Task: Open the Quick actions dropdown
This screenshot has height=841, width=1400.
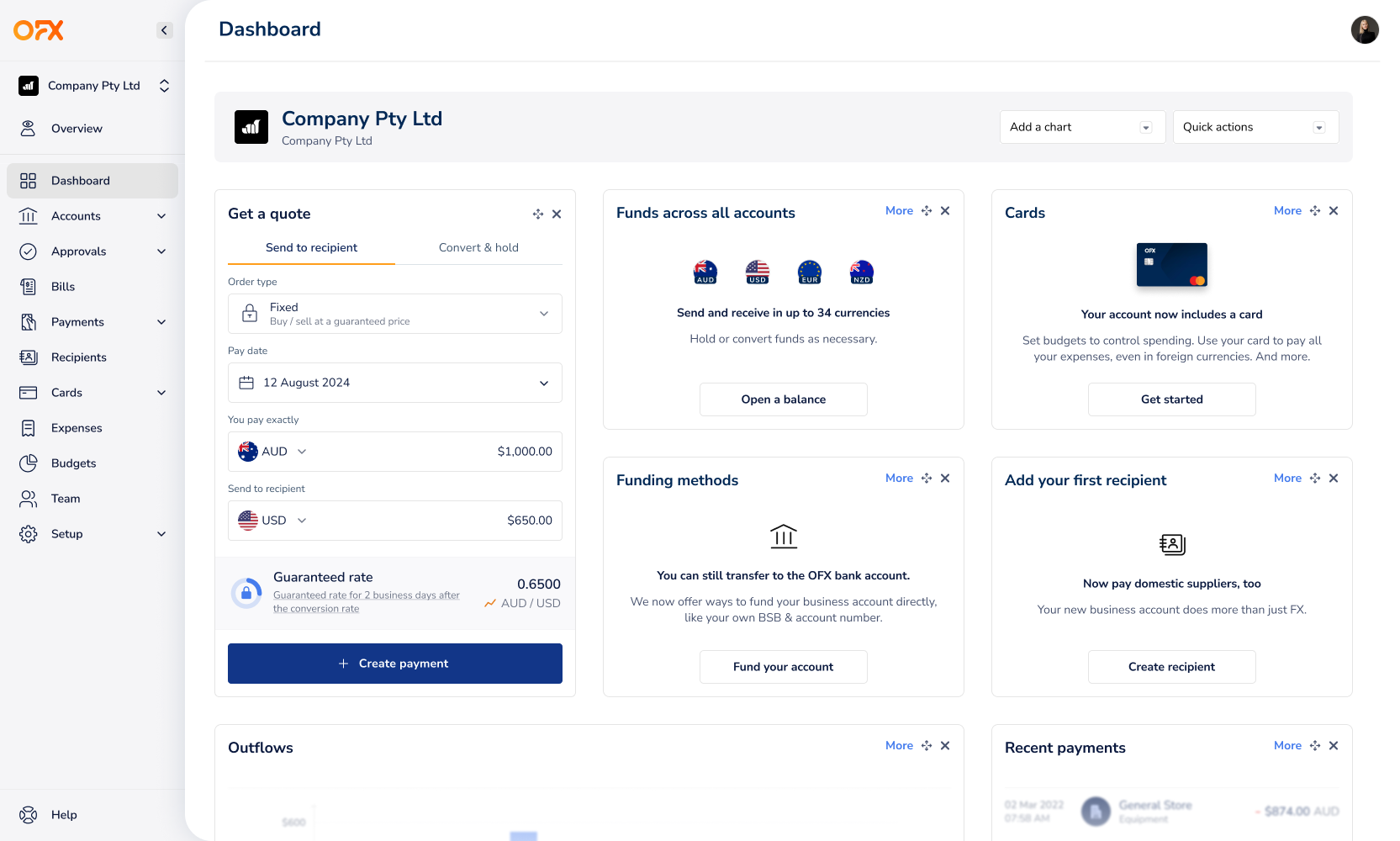Action: tap(1255, 126)
